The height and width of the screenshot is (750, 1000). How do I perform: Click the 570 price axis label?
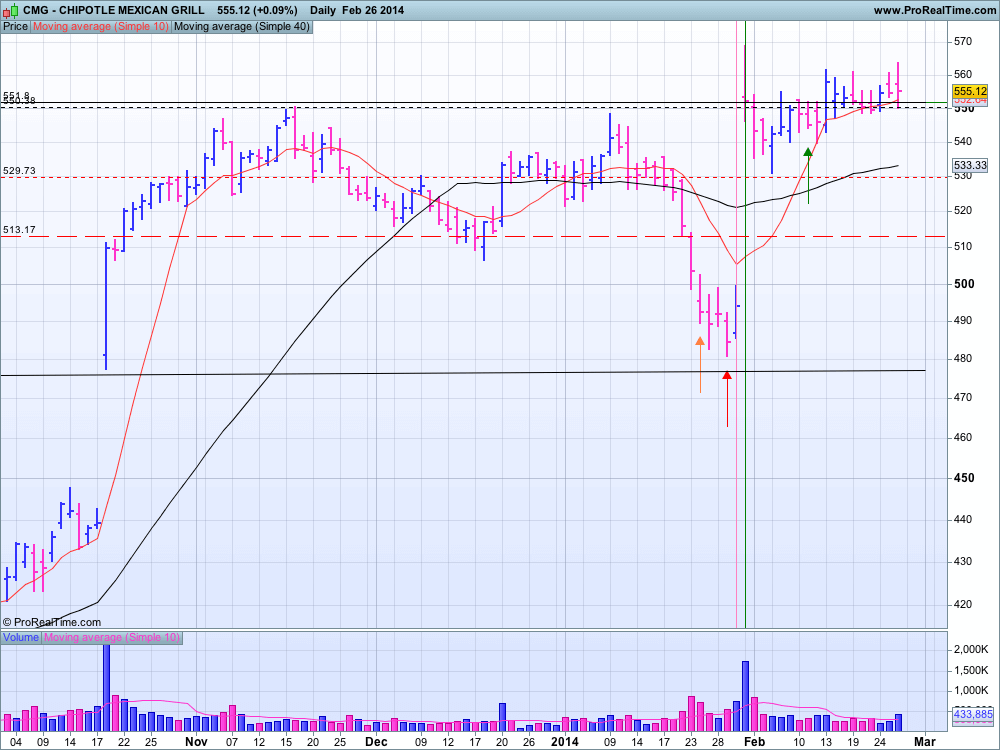point(962,41)
